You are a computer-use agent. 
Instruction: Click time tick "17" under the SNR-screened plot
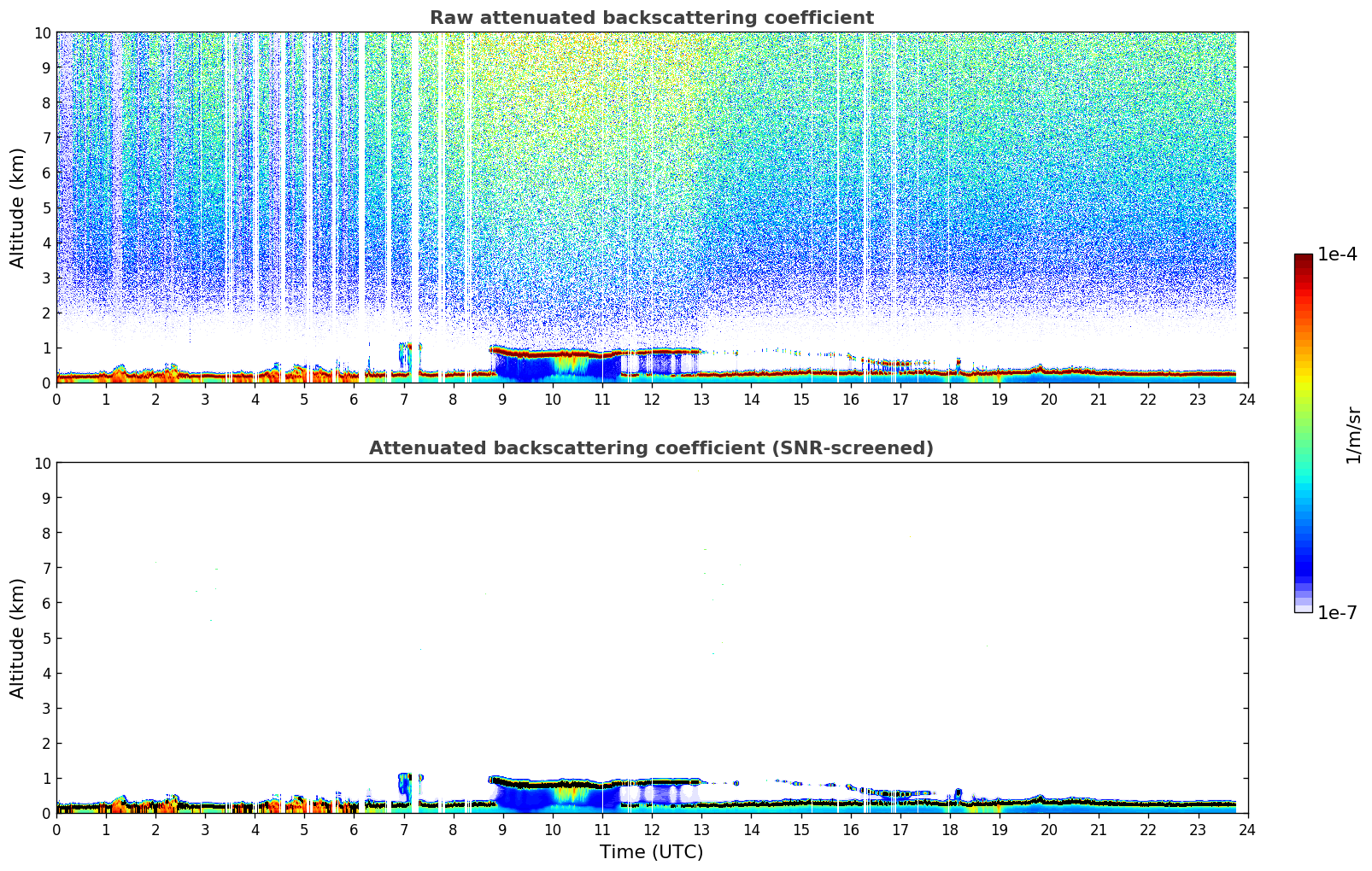tap(900, 830)
